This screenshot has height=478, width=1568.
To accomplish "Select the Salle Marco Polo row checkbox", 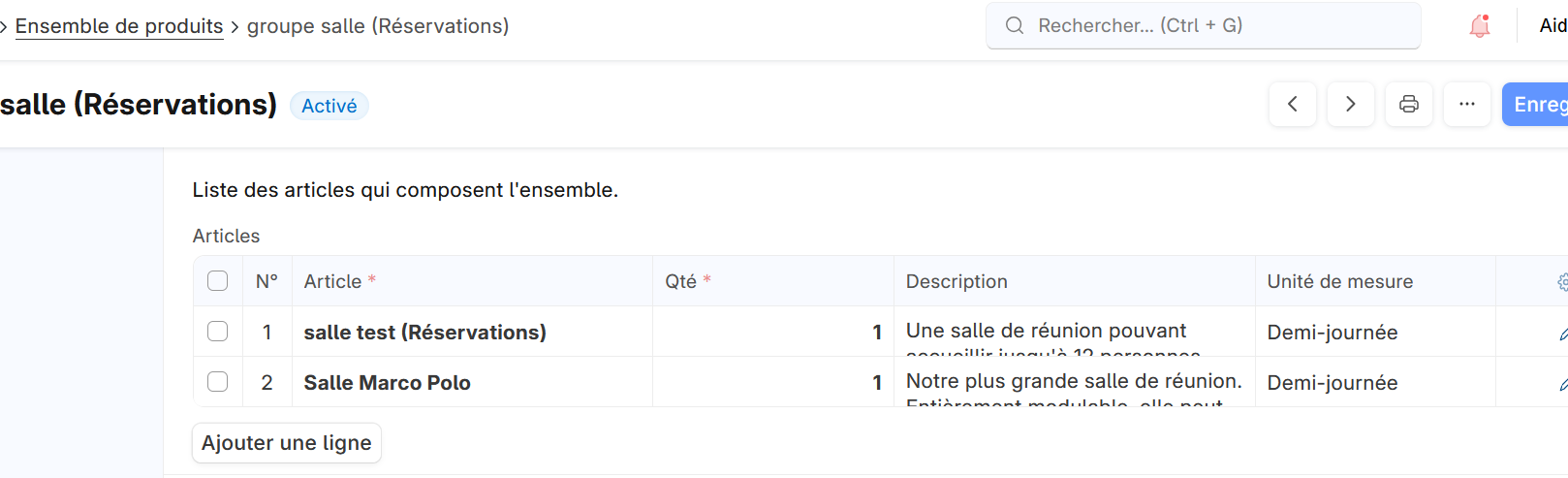I will coord(218,382).
